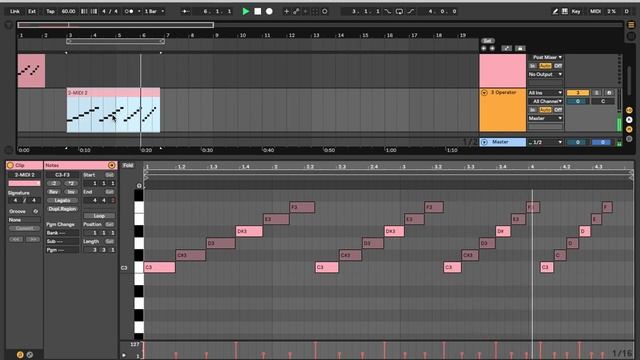
Task: Open the No Output dropdown
Action: coord(546,74)
